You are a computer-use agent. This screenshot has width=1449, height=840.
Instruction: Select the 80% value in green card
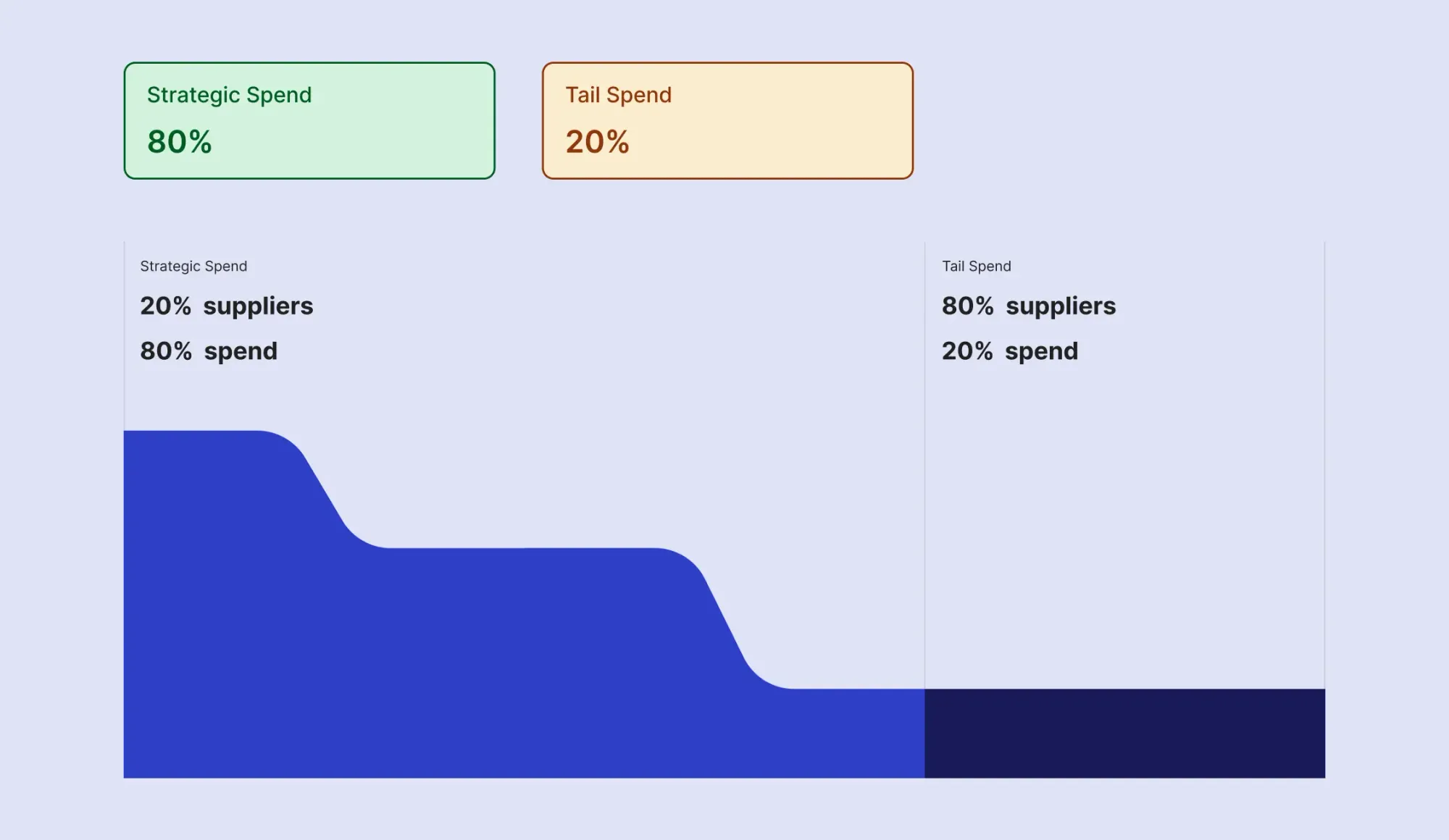[x=180, y=142]
